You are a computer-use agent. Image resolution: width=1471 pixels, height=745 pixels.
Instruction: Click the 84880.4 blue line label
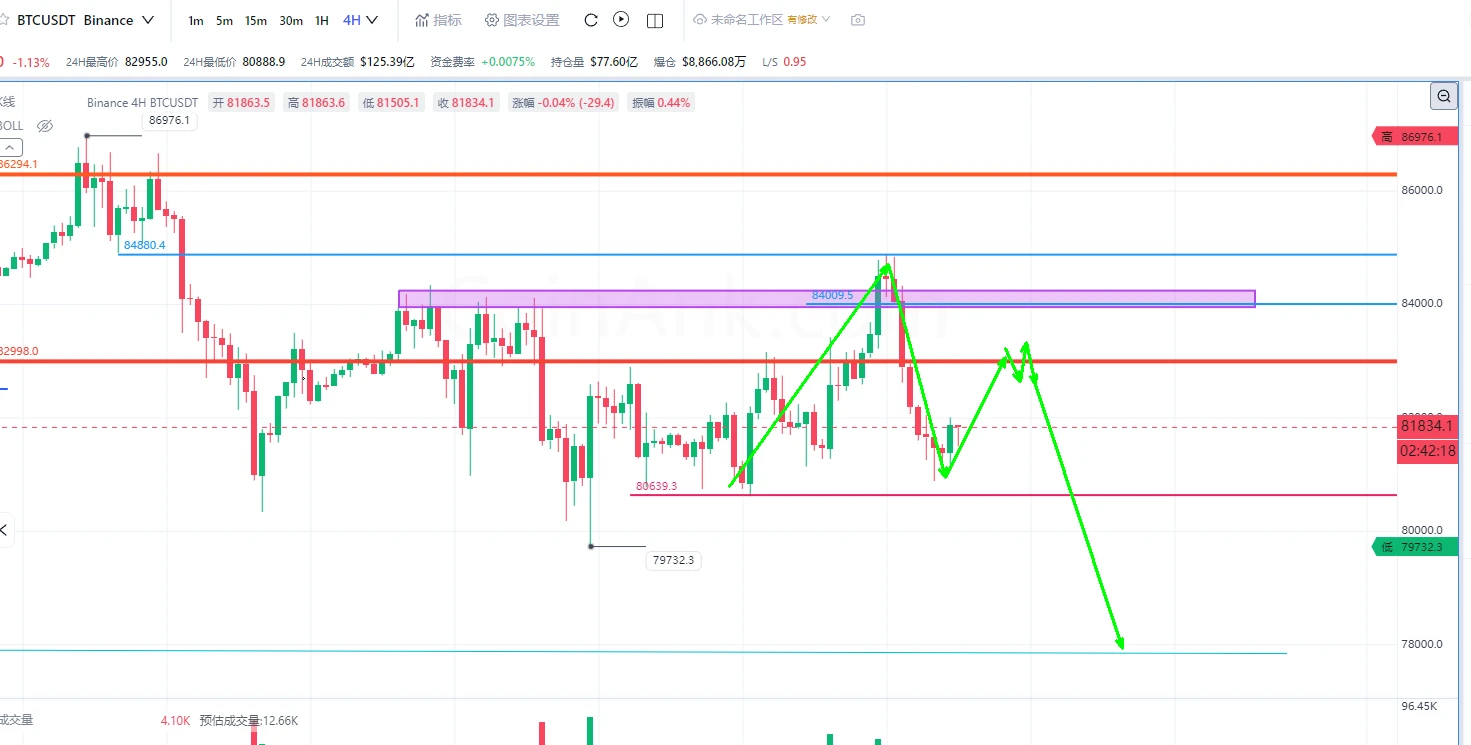tap(145, 244)
